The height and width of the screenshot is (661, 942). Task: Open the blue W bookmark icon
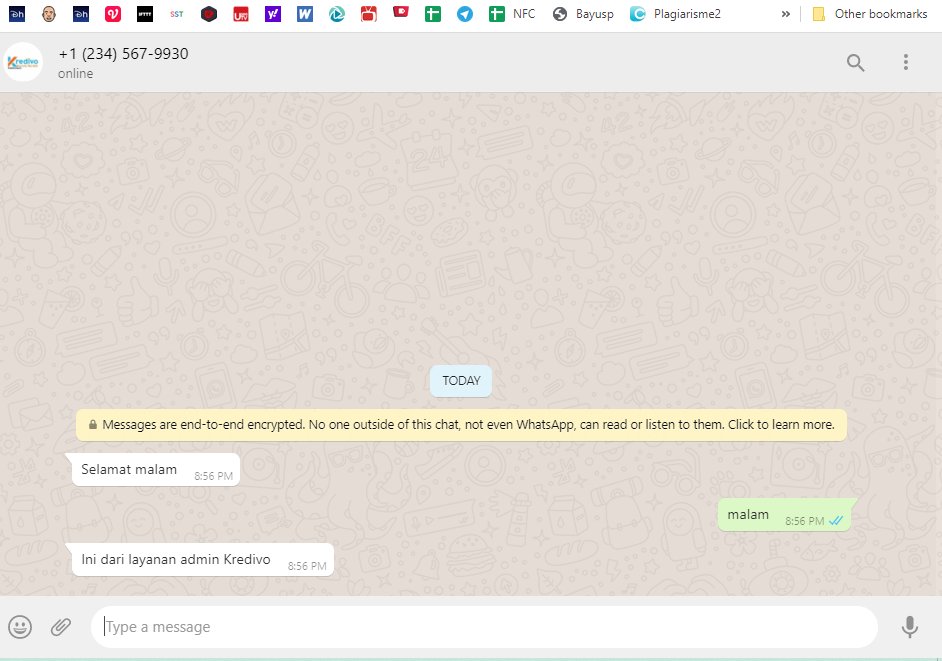[x=305, y=14]
